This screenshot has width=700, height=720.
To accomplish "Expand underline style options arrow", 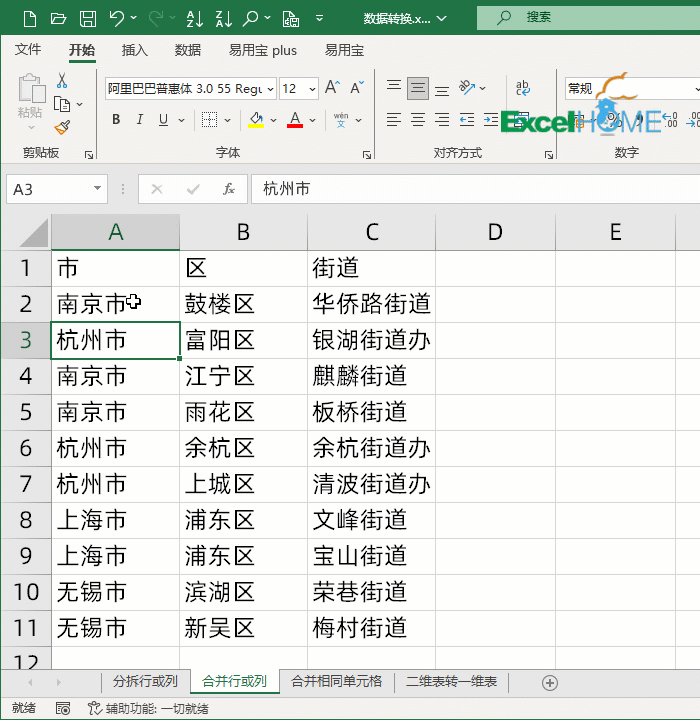I will [181, 120].
